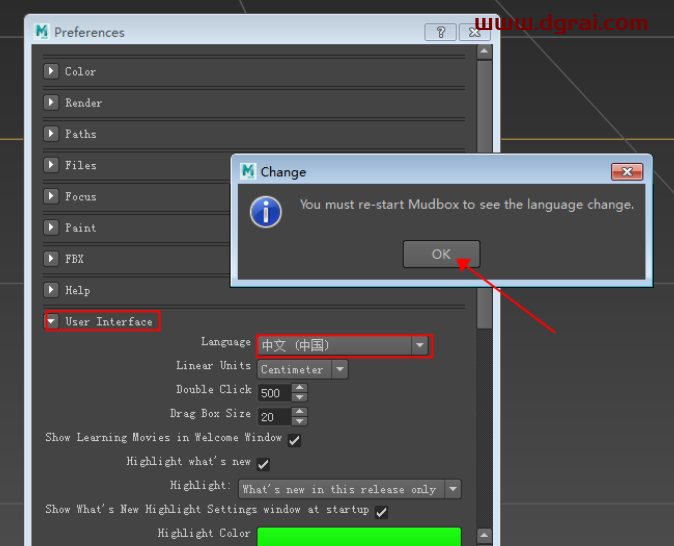Expand the Files section arrow

52,165
